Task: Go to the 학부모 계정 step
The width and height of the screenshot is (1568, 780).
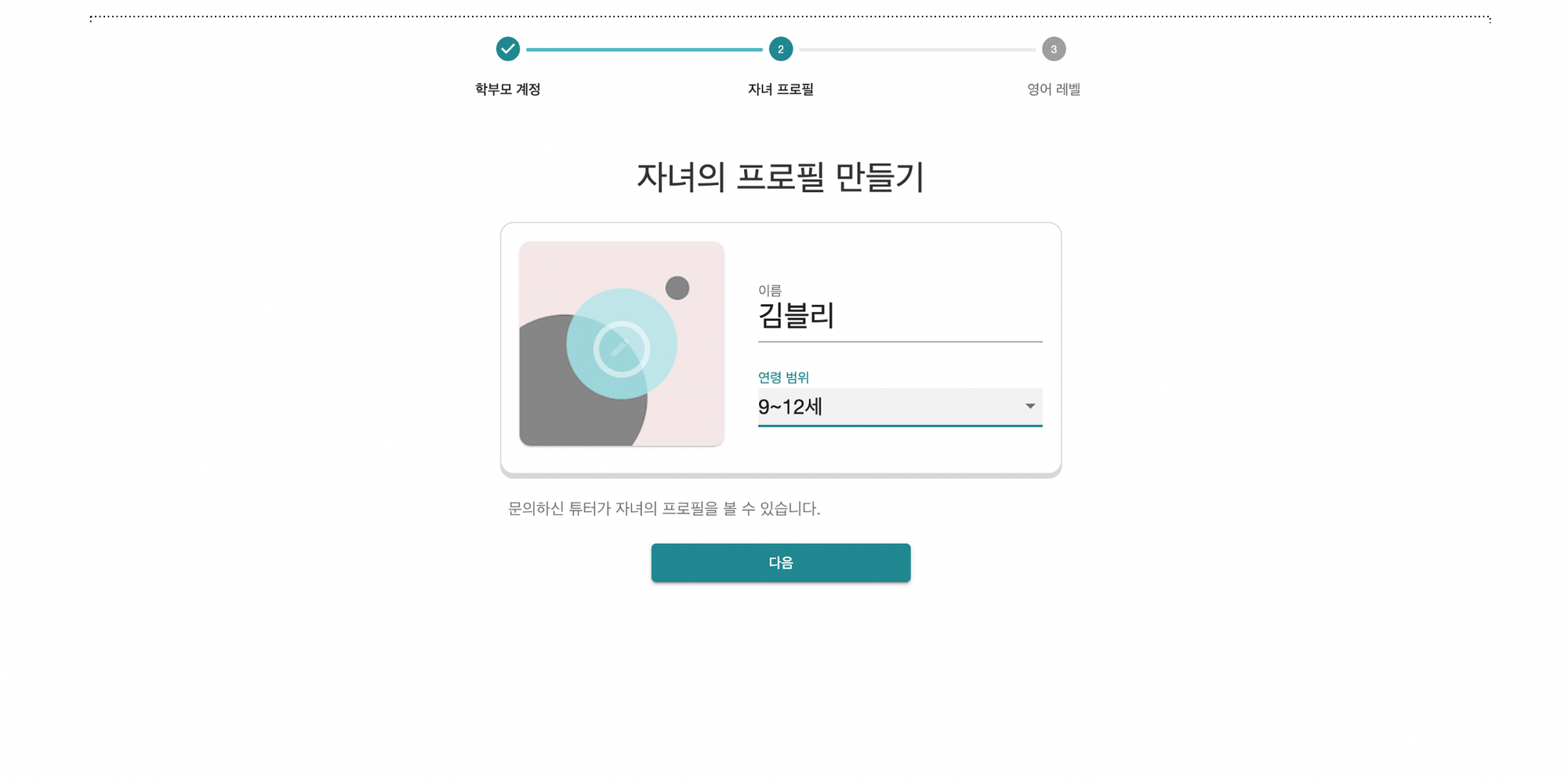Action: [508, 89]
